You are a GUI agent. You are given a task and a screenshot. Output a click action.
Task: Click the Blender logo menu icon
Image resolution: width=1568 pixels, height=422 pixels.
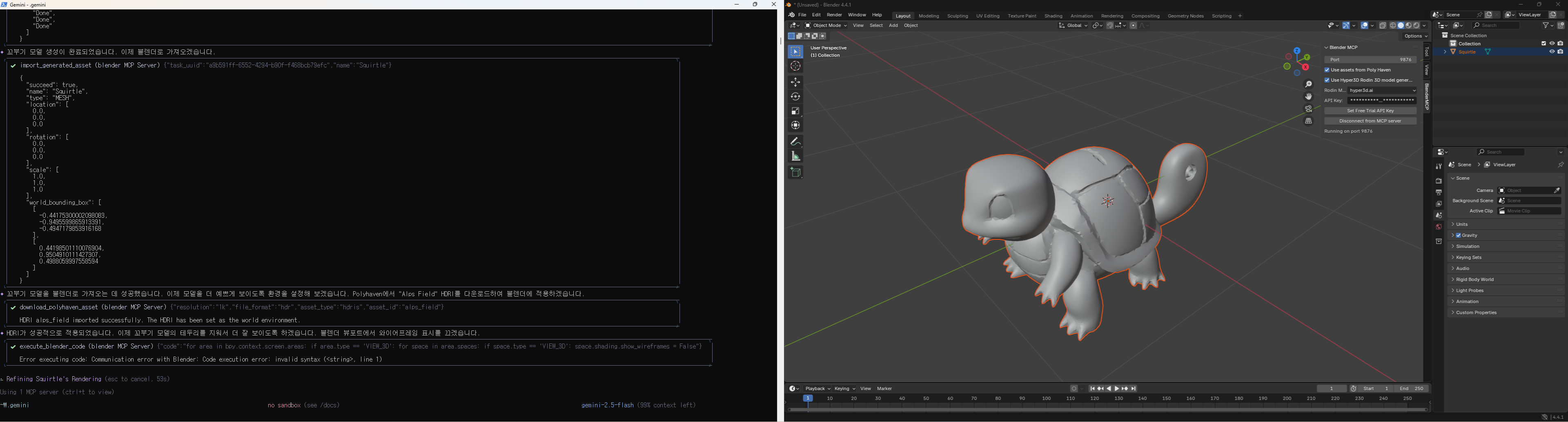click(x=791, y=15)
